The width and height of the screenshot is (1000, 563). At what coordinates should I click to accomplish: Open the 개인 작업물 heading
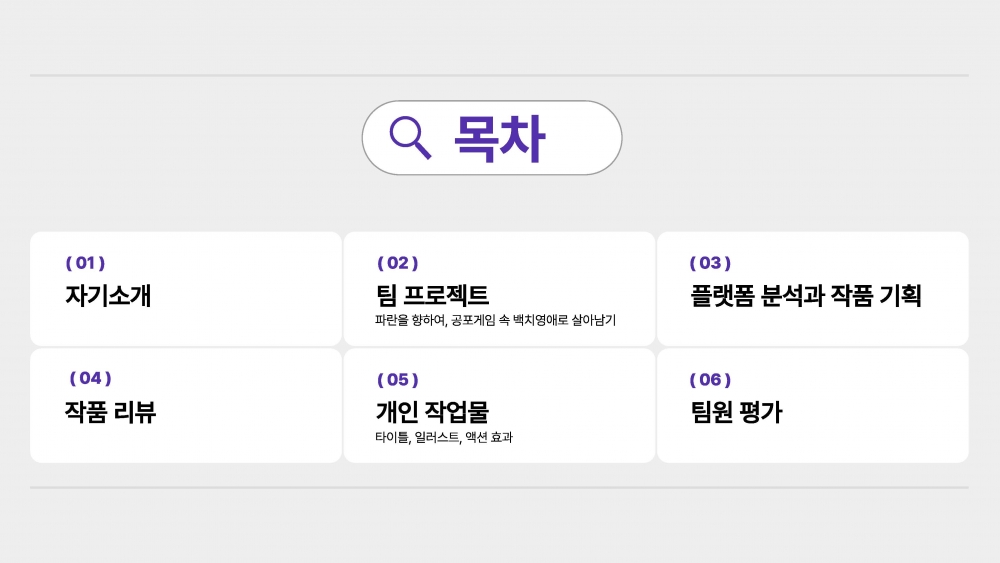point(432,412)
